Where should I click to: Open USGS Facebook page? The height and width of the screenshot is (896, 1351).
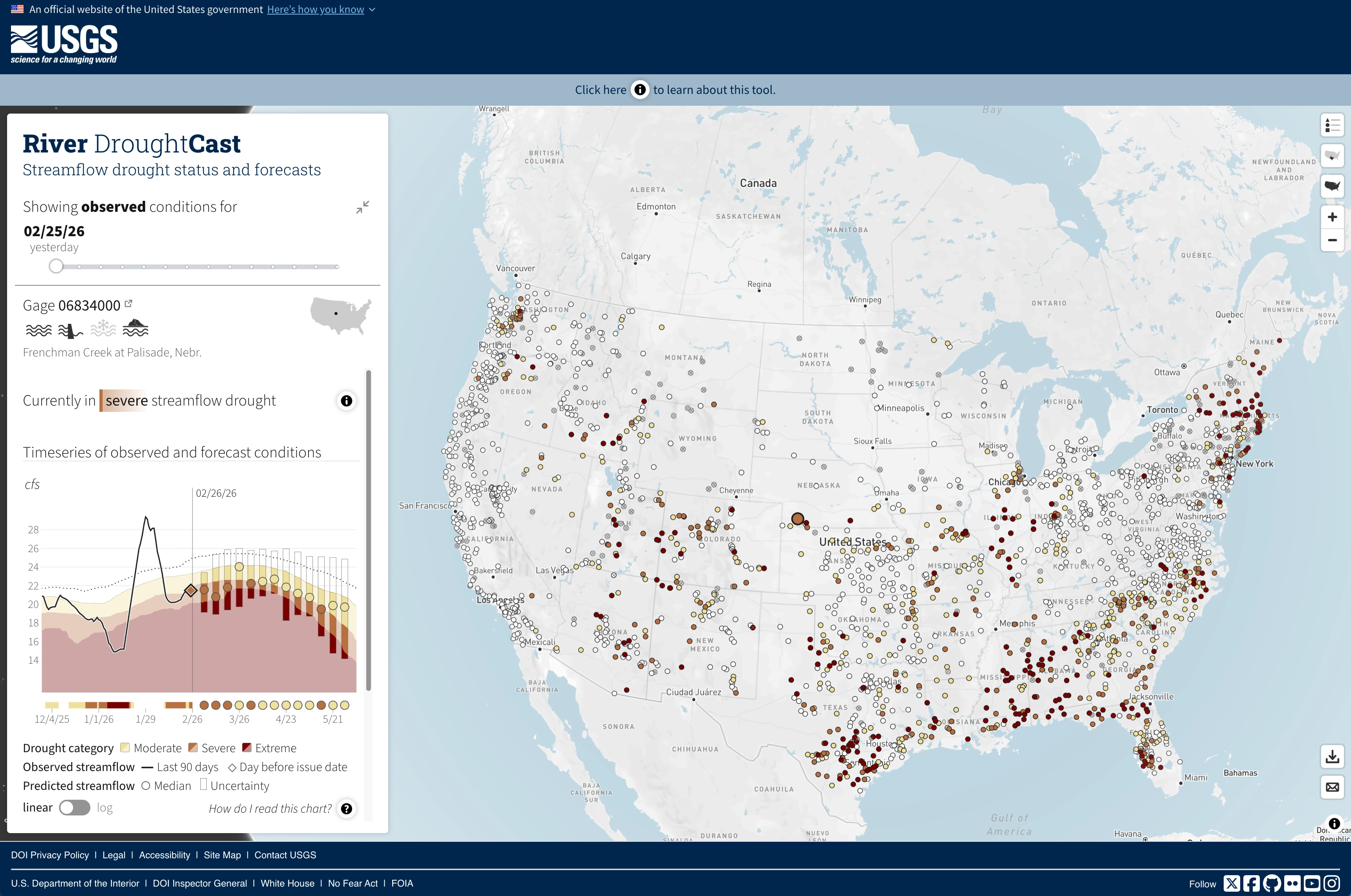(1252, 883)
